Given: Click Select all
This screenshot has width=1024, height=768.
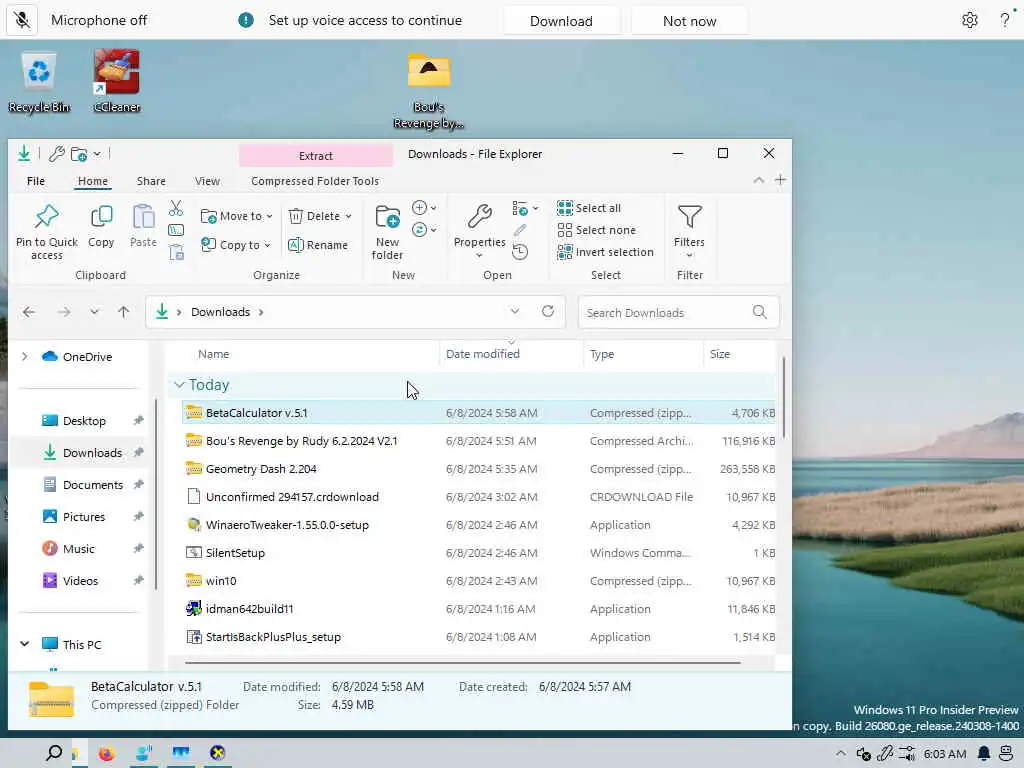Looking at the screenshot, I should [588, 208].
